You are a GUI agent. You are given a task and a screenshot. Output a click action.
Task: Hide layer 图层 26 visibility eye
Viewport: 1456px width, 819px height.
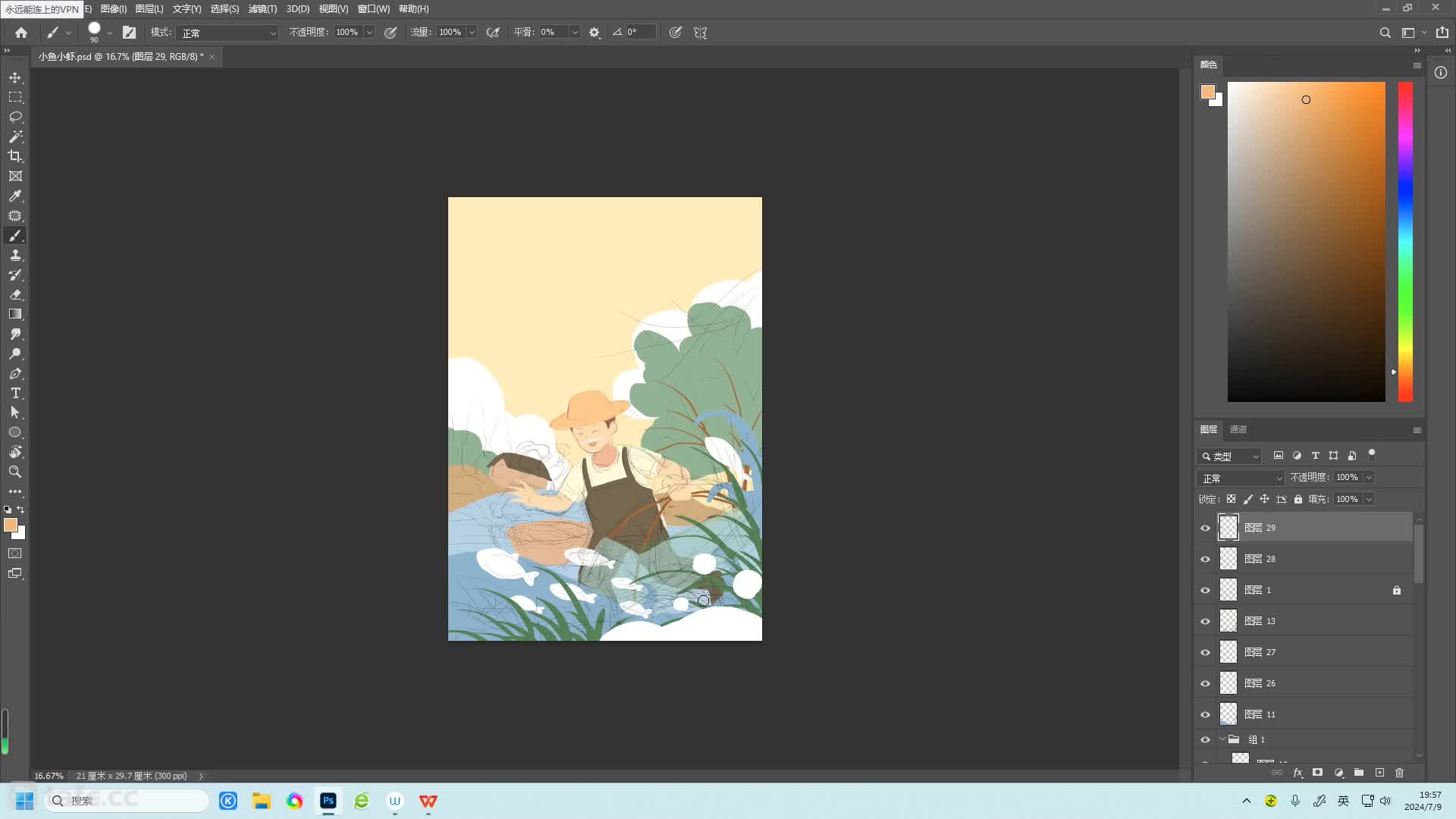pyautogui.click(x=1205, y=683)
